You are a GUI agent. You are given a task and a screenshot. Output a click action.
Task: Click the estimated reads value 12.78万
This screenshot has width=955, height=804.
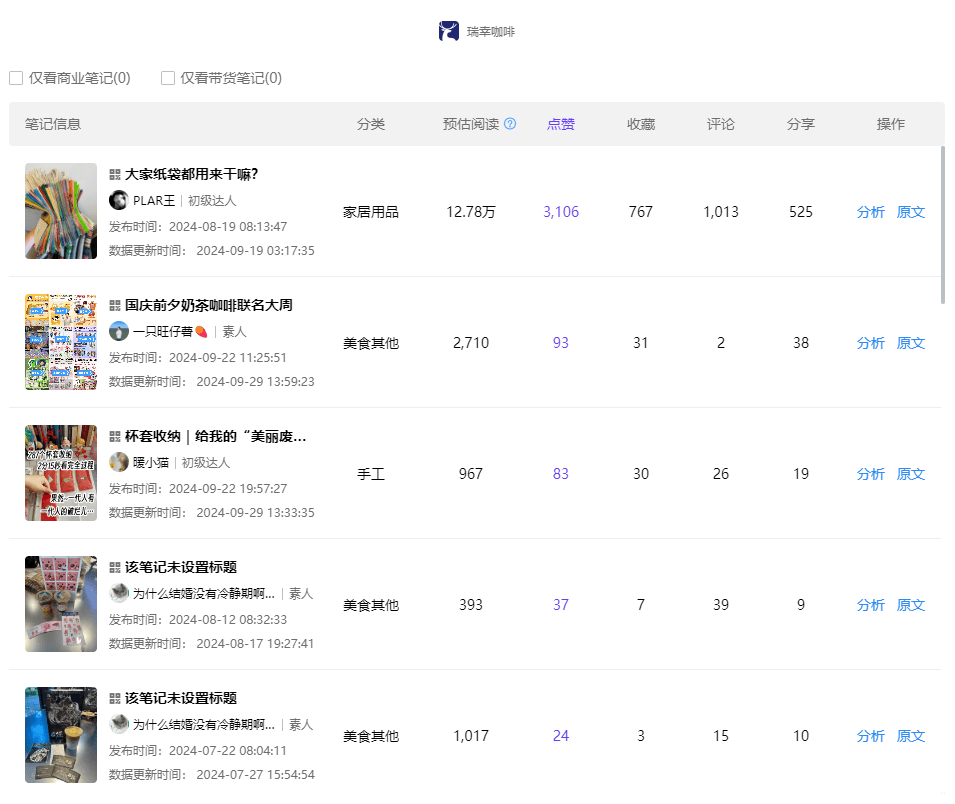click(471, 212)
